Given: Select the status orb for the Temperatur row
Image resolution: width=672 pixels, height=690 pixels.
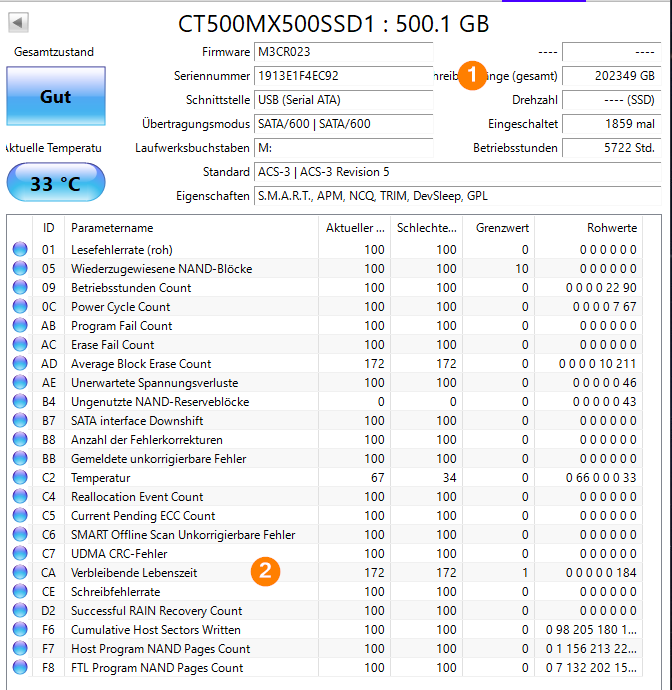Looking at the screenshot, I should (20, 477).
